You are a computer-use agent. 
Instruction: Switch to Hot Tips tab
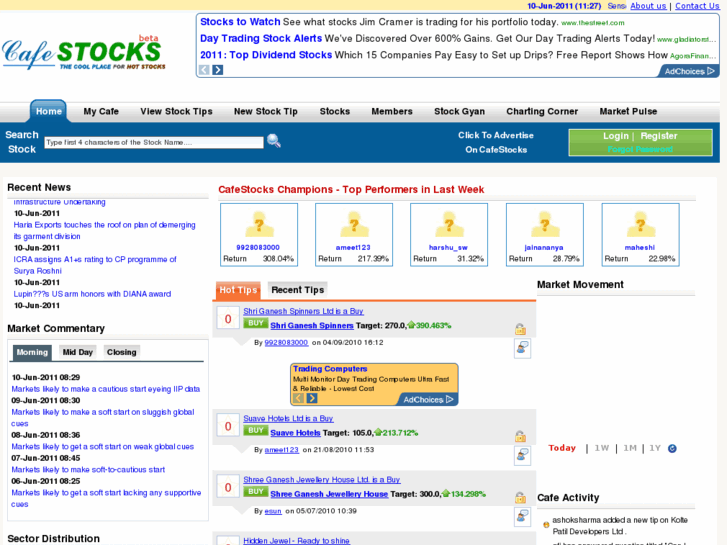tap(238, 290)
